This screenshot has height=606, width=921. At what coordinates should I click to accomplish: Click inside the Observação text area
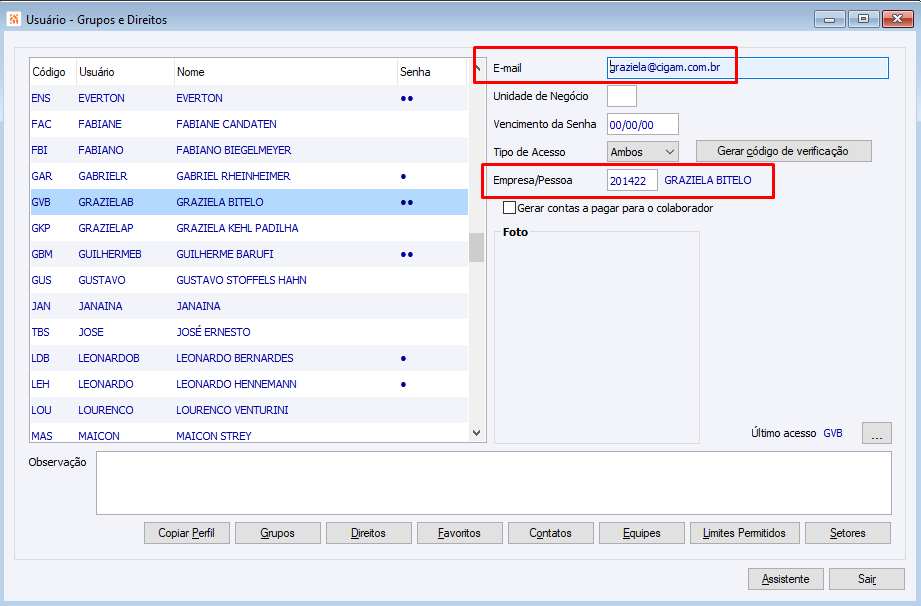[x=493, y=483]
